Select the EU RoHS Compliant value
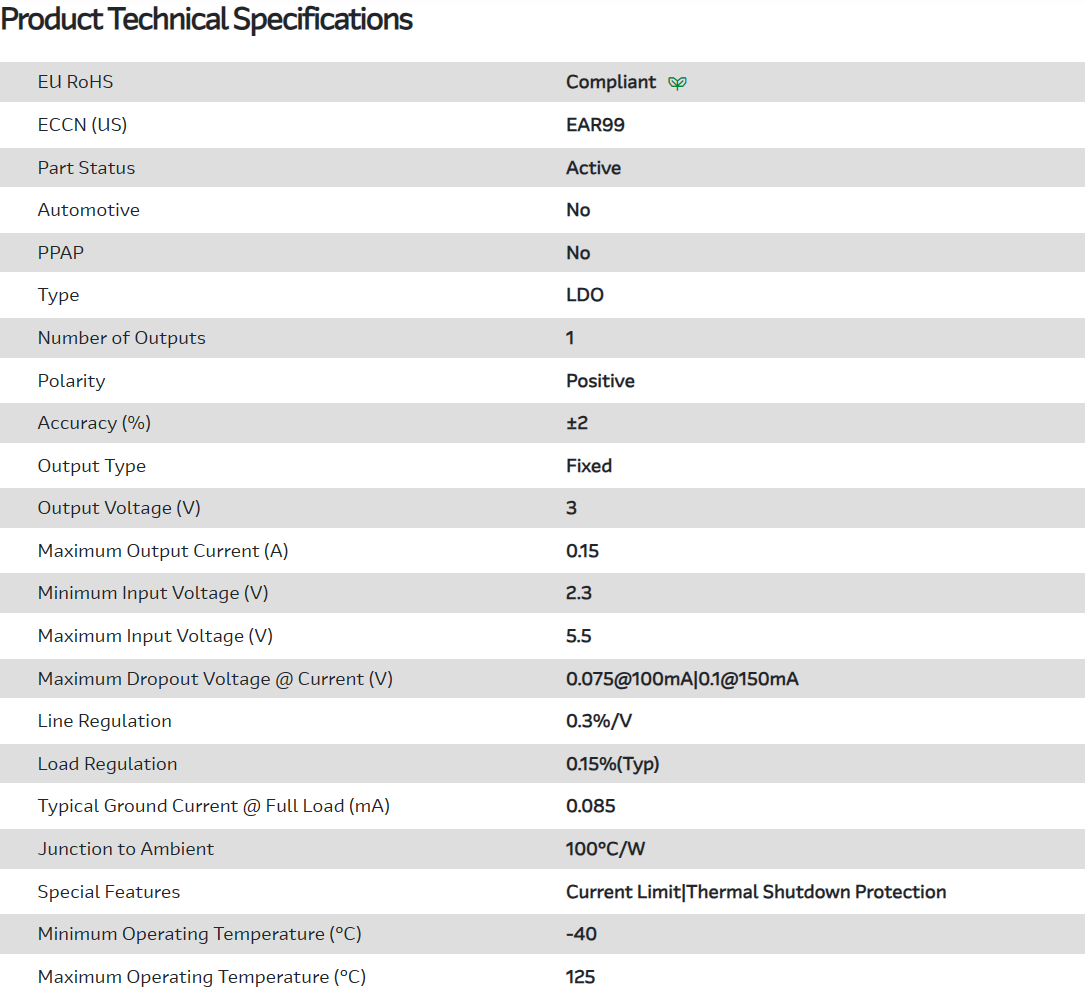1085x992 pixels. [611, 82]
